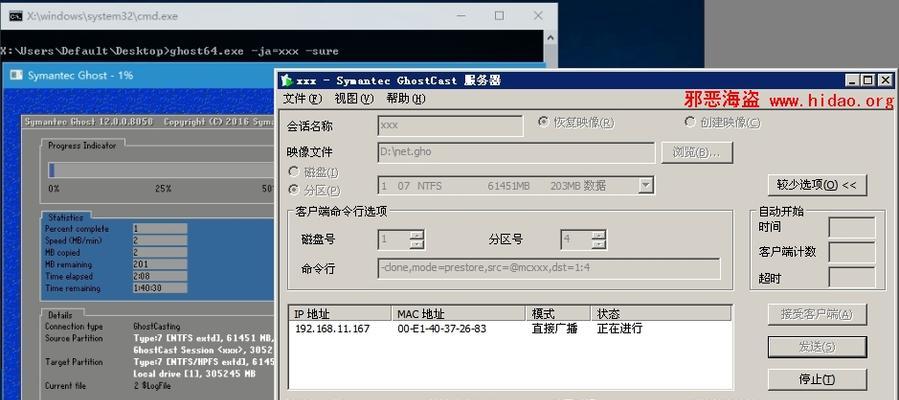Image resolution: width=899 pixels, height=400 pixels.
Task: Decrease the 分区号 spinner value
Action: click(599, 244)
